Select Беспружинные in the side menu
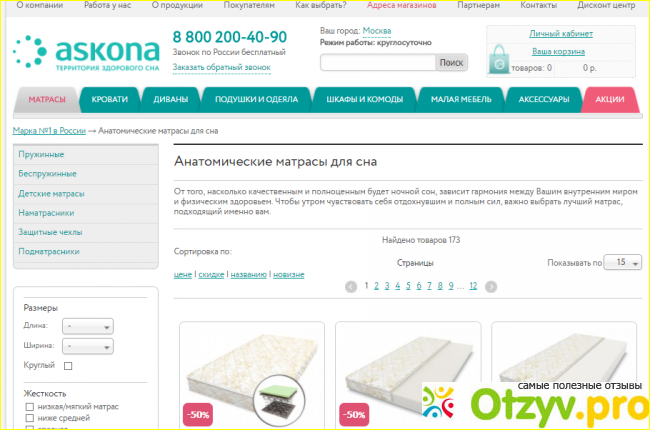650x430 pixels. click(x=86, y=174)
